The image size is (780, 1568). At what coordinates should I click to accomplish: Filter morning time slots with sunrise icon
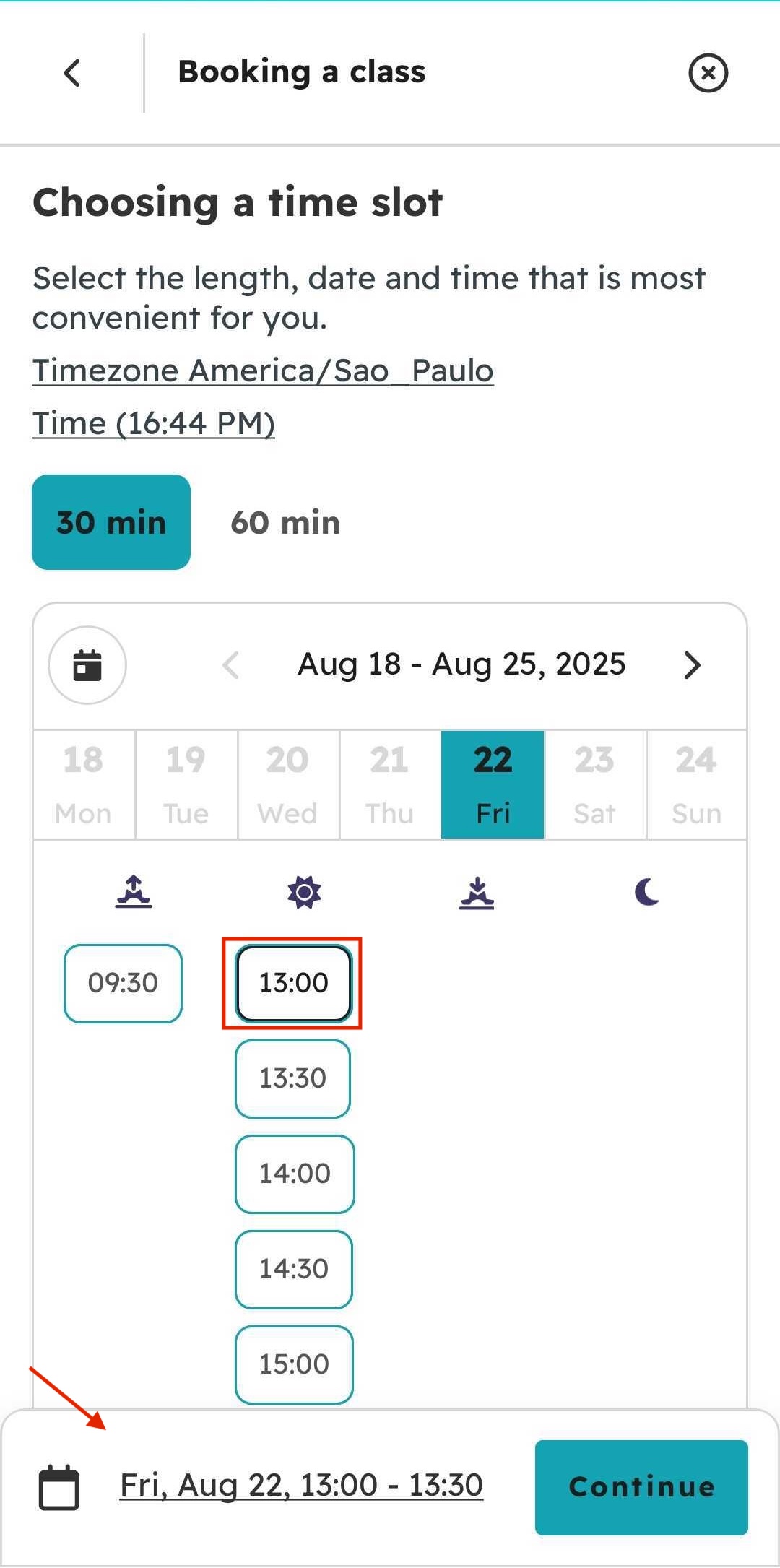click(132, 893)
